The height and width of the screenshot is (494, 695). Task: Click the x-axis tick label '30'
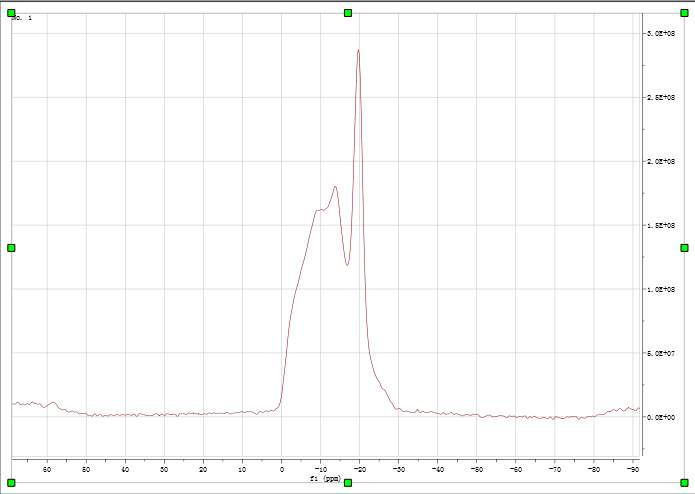coord(164,470)
